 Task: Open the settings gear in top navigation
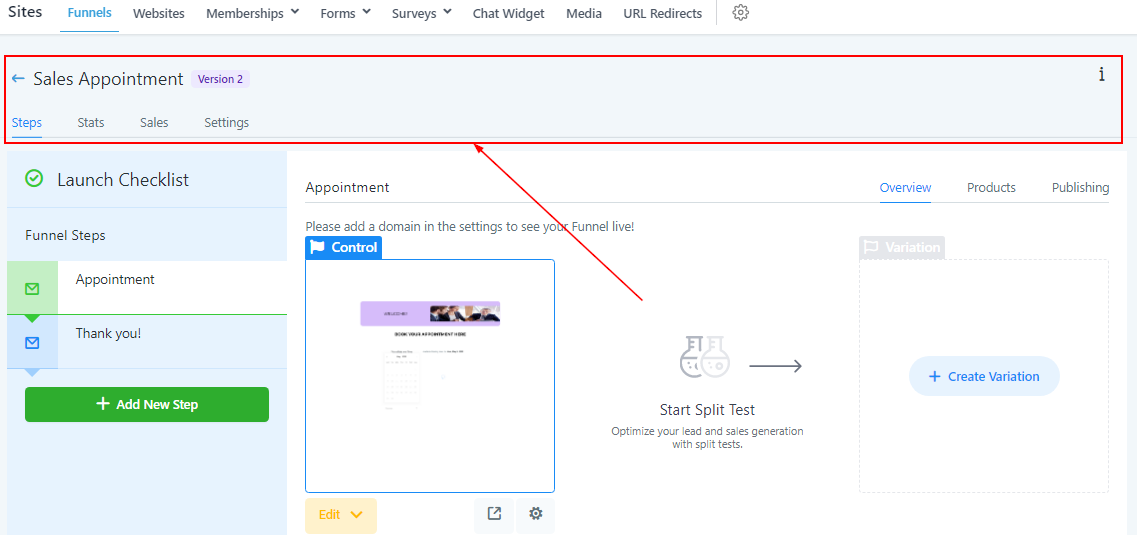(740, 13)
